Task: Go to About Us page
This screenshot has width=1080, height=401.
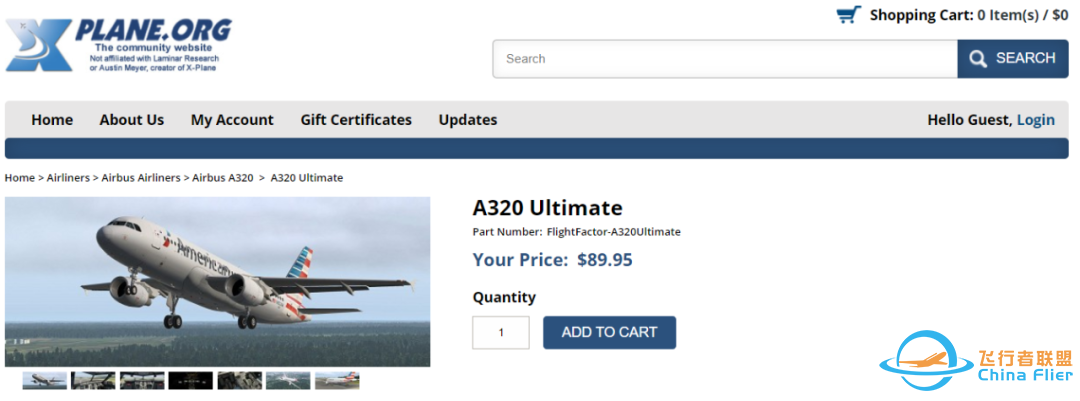Action: (x=131, y=120)
